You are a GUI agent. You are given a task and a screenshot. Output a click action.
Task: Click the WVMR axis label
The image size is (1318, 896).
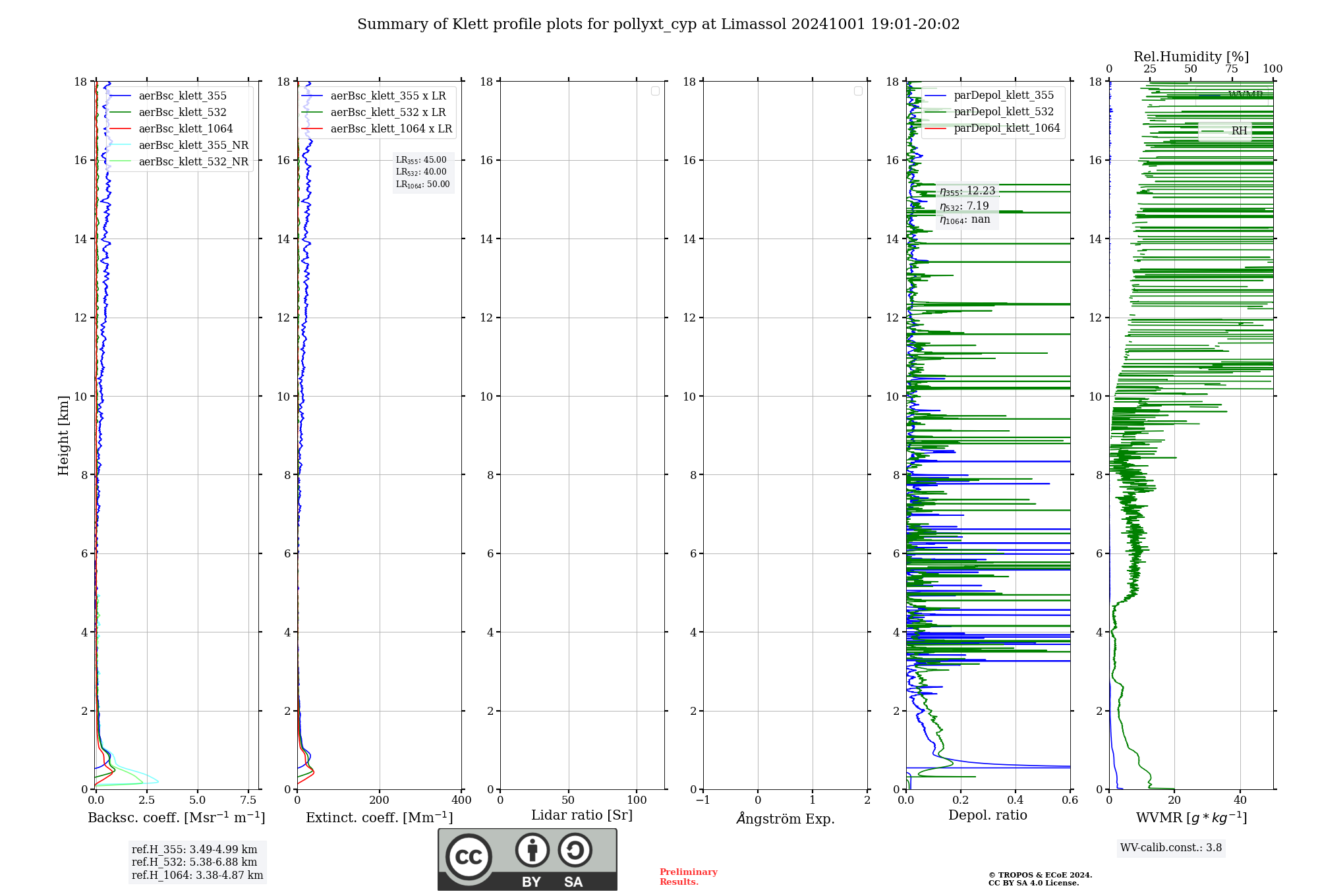[x=1191, y=818]
